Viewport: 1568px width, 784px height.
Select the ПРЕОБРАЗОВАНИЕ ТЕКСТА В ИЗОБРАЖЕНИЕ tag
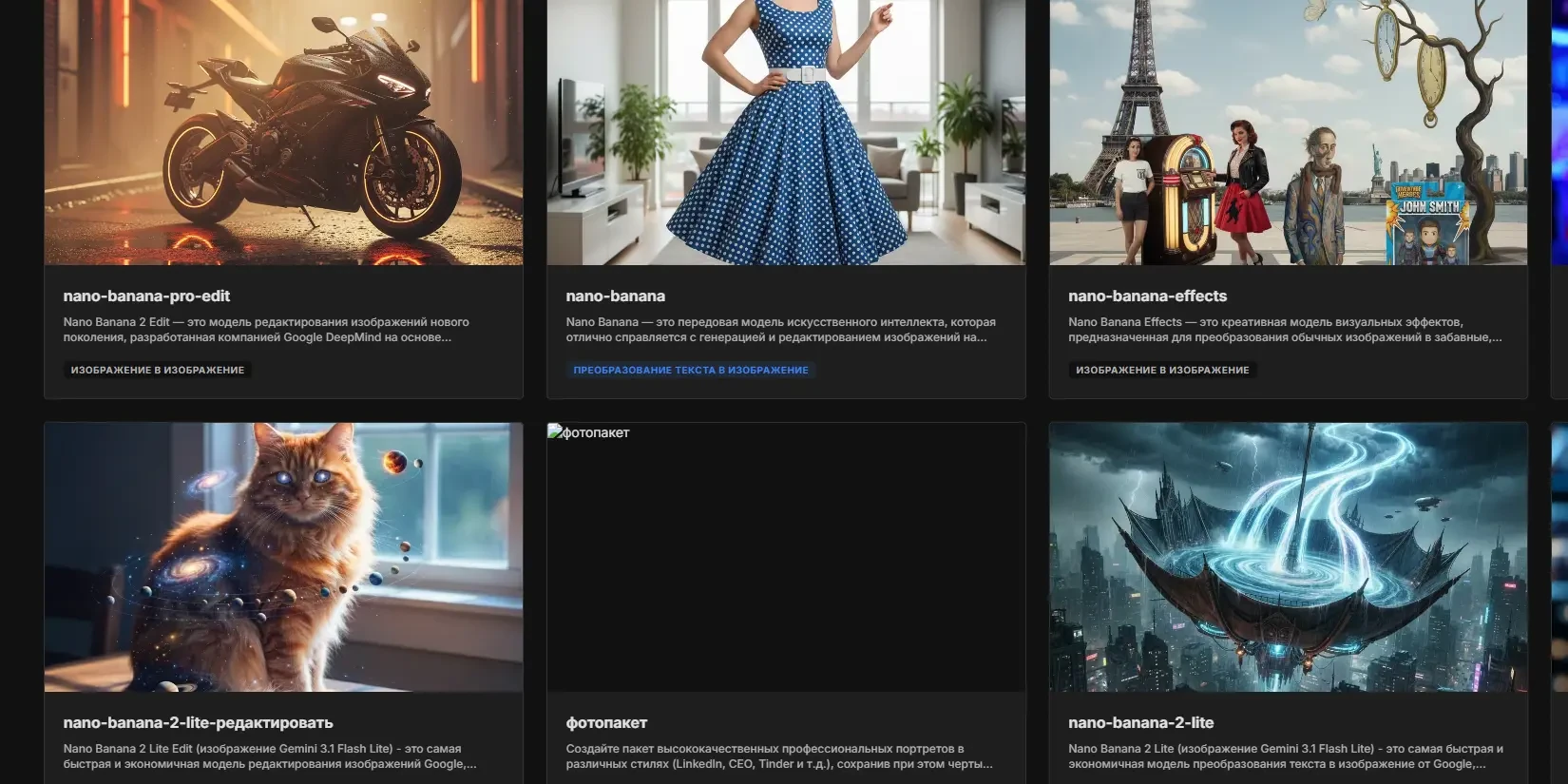[x=691, y=370]
